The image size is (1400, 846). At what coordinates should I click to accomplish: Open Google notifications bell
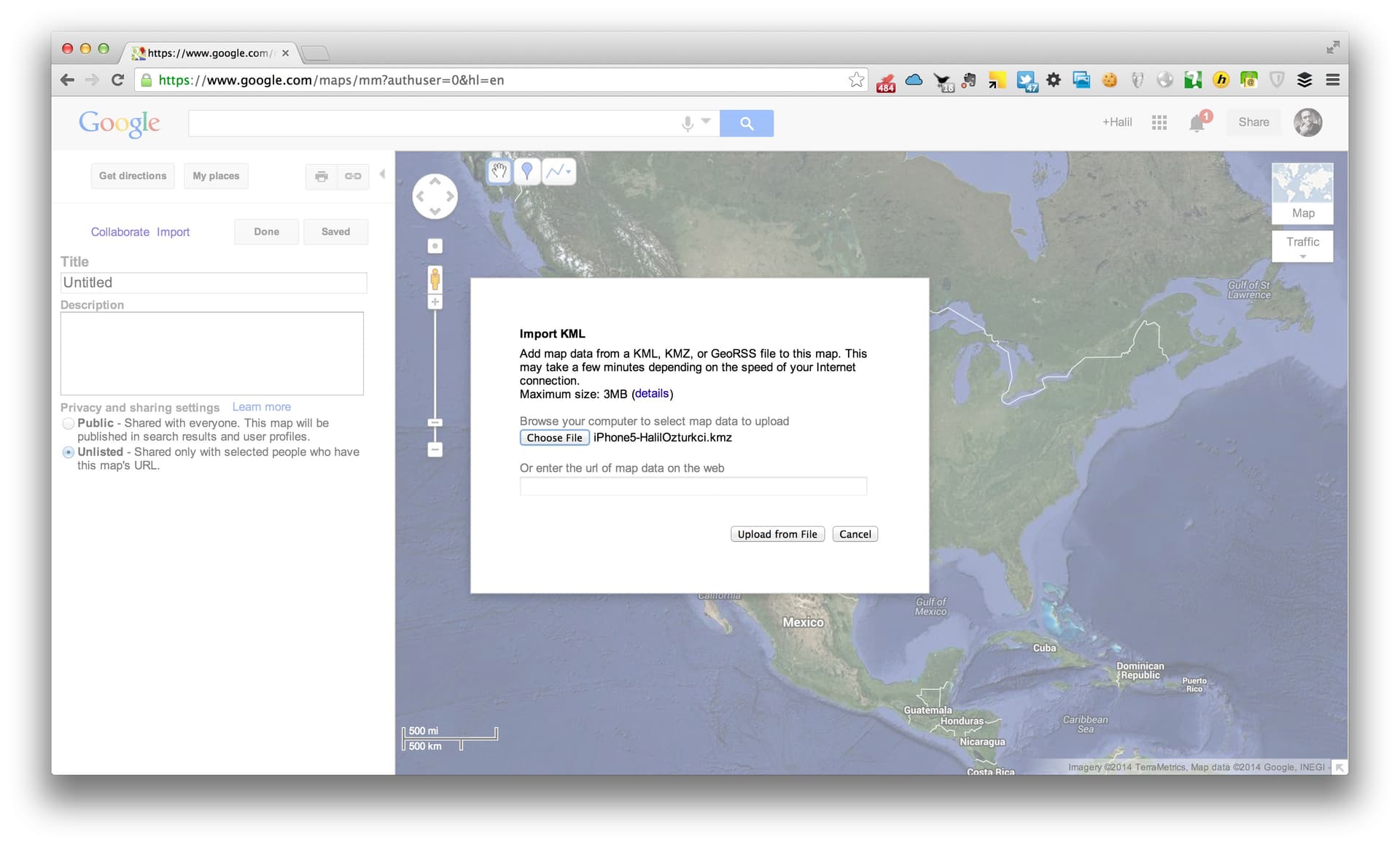1198,122
